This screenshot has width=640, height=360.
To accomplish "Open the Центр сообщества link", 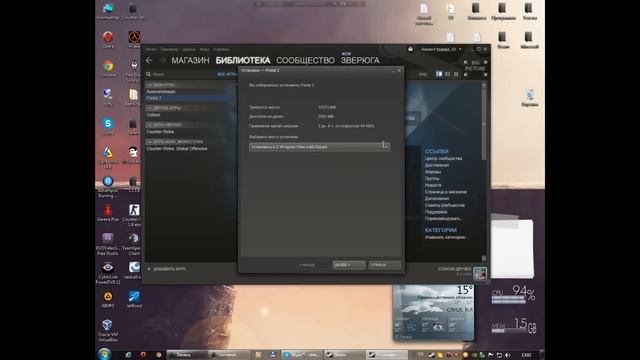I will pos(443,158).
